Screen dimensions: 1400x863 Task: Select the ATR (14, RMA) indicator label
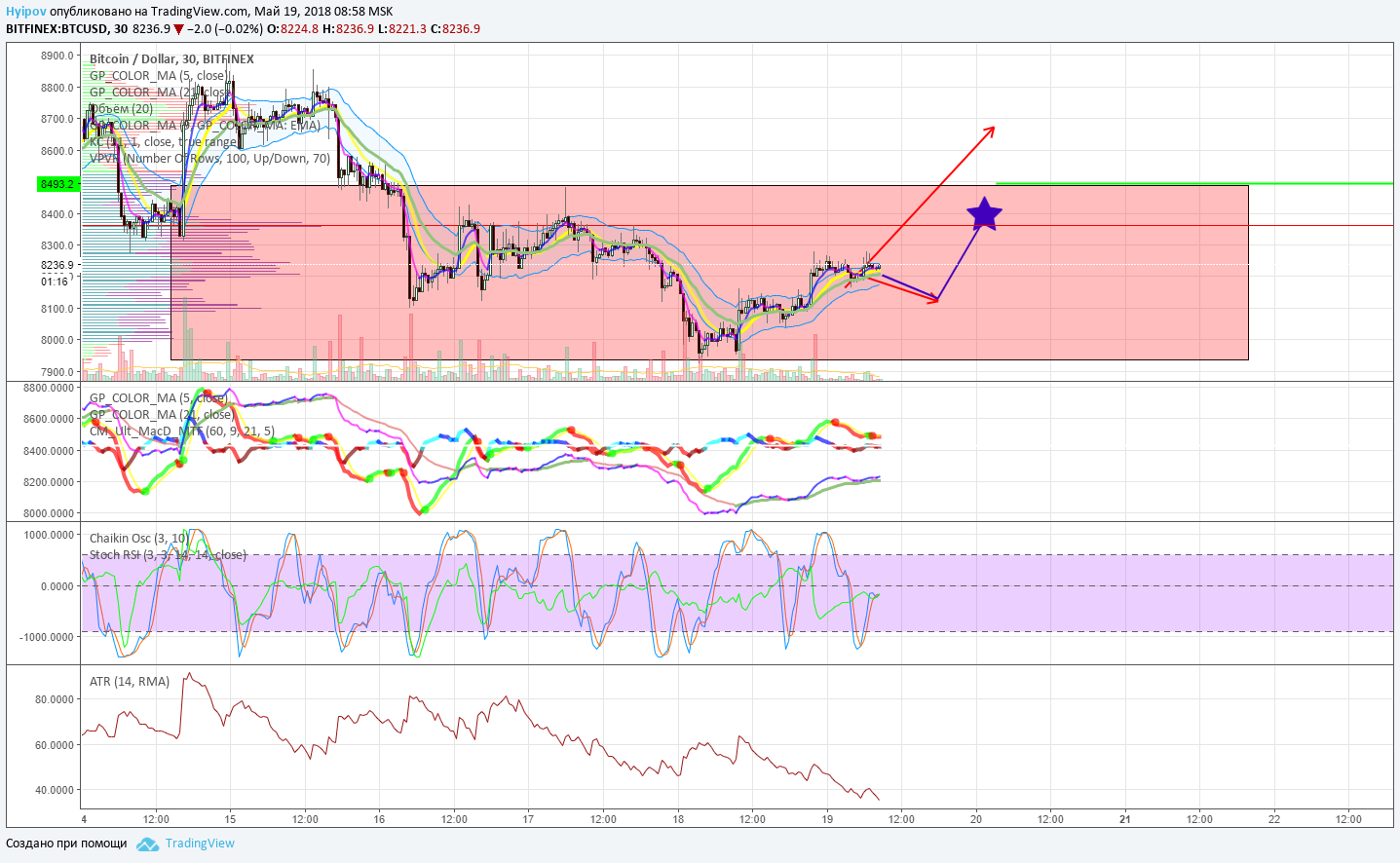(130, 682)
